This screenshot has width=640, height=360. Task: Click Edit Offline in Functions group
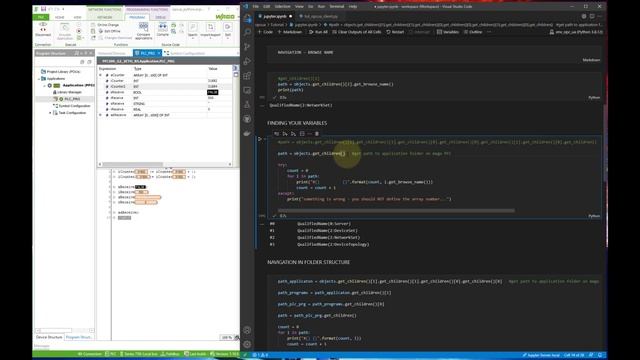pos(109,31)
